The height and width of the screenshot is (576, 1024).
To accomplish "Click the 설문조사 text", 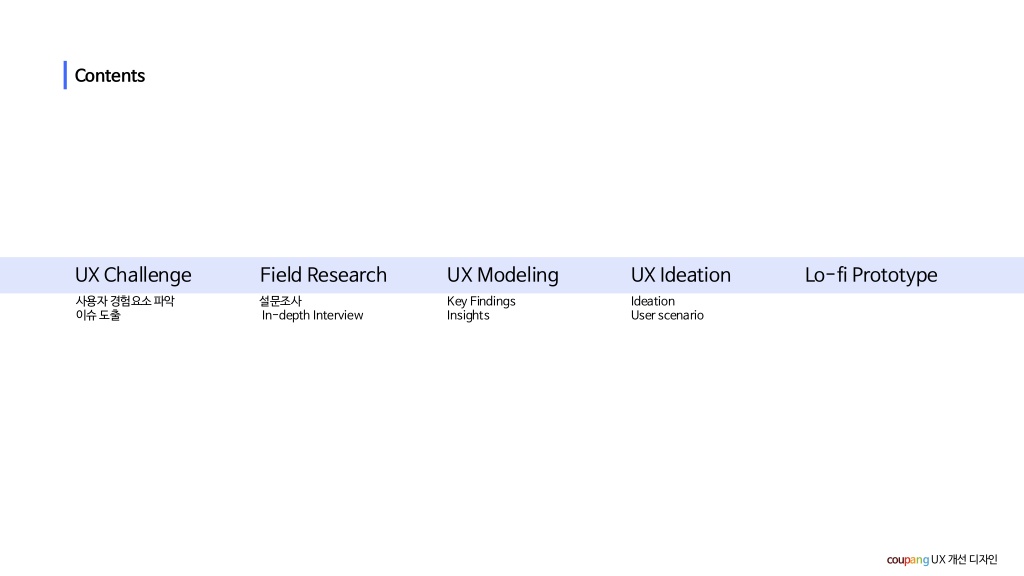I will tap(280, 301).
